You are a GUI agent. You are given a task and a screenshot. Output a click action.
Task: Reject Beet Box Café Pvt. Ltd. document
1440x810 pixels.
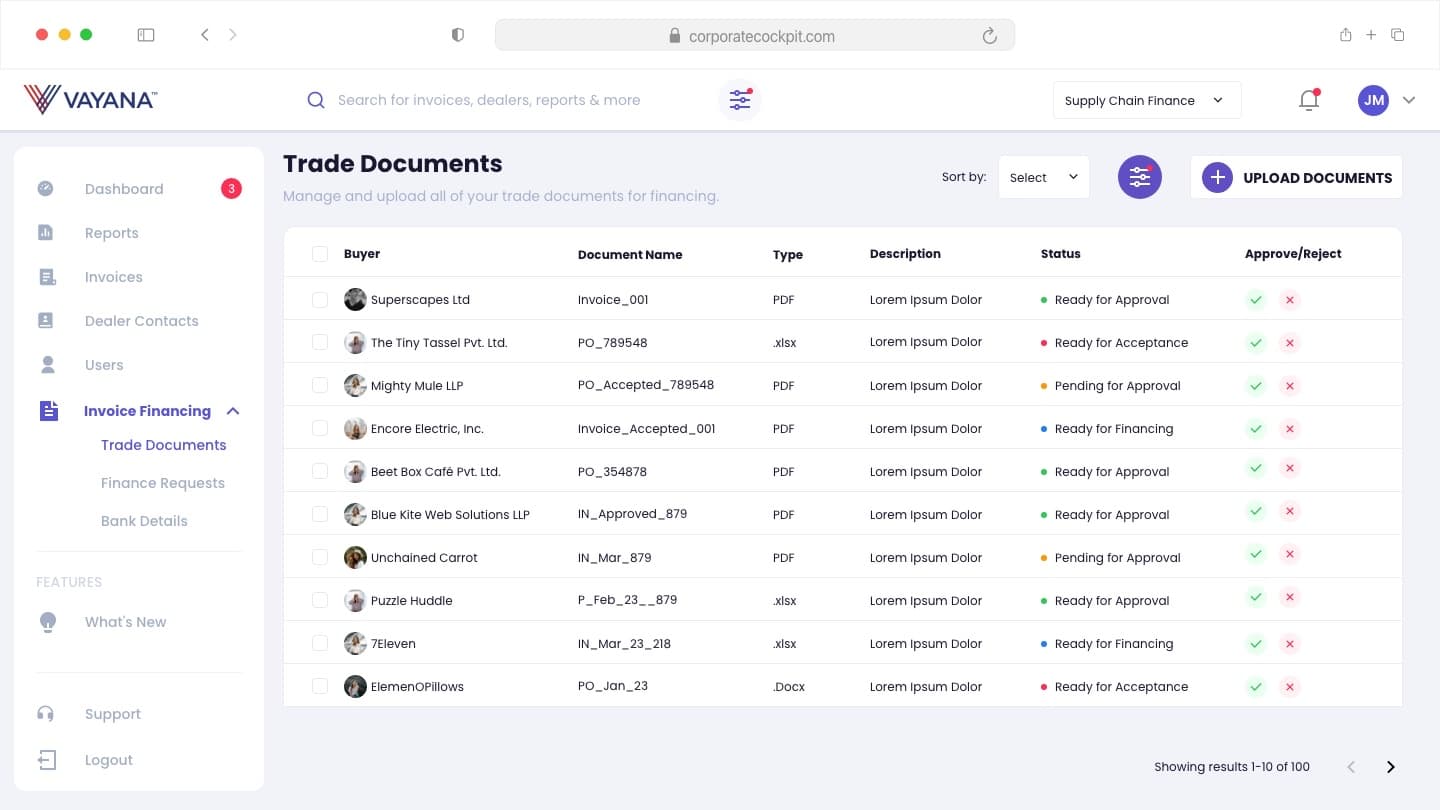click(x=1290, y=468)
